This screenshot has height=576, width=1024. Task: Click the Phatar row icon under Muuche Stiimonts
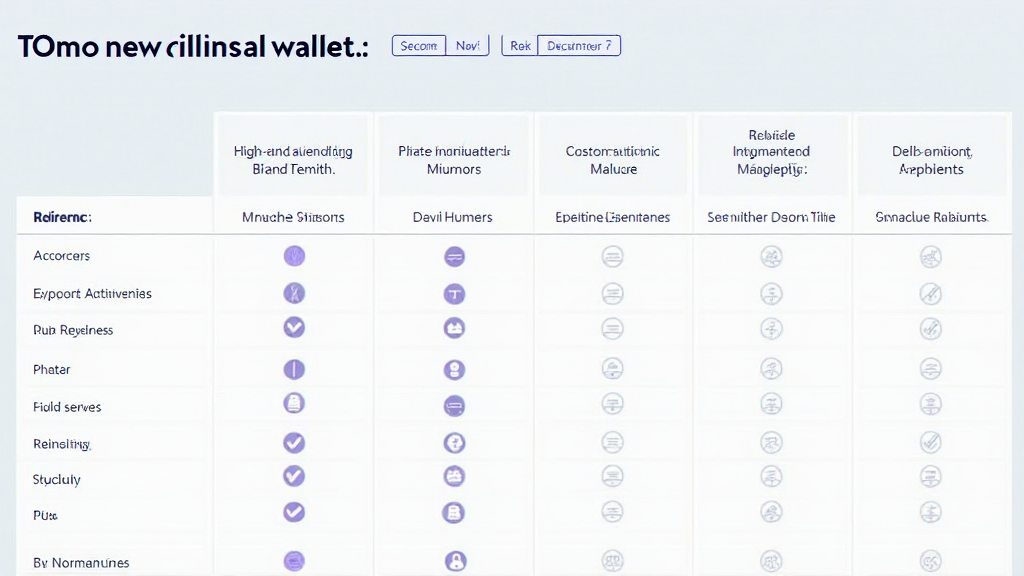click(x=294, y=369)
